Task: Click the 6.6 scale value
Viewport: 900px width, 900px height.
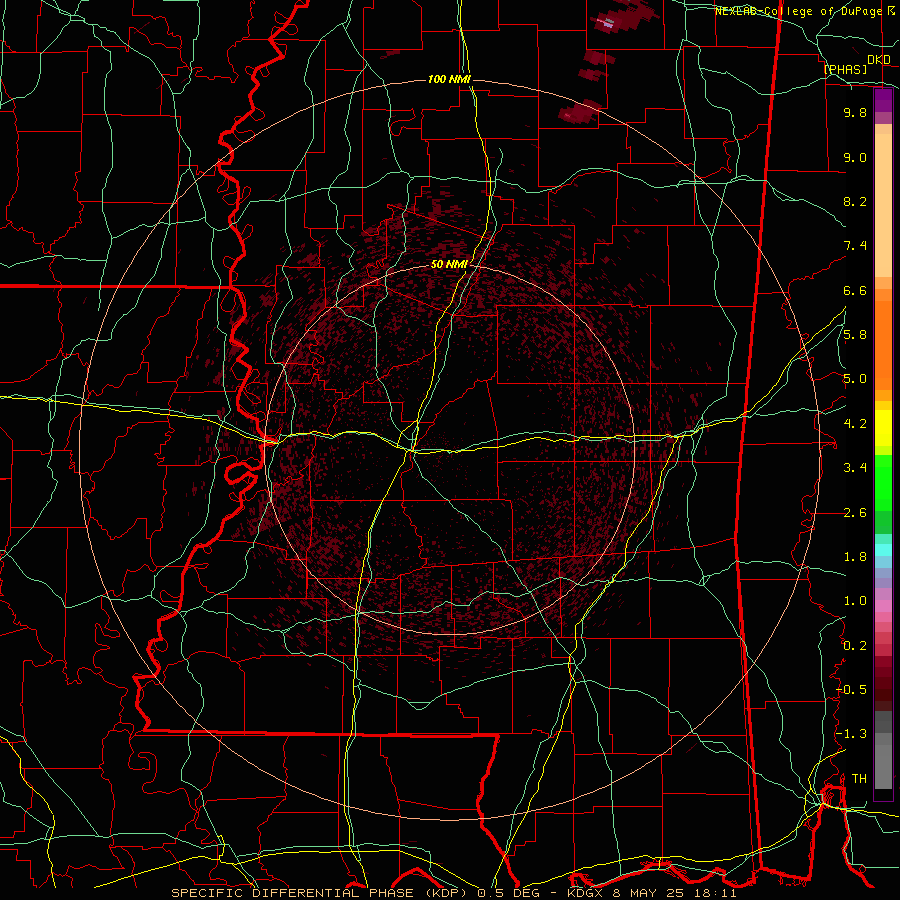Action: click(x=855, y=290)
